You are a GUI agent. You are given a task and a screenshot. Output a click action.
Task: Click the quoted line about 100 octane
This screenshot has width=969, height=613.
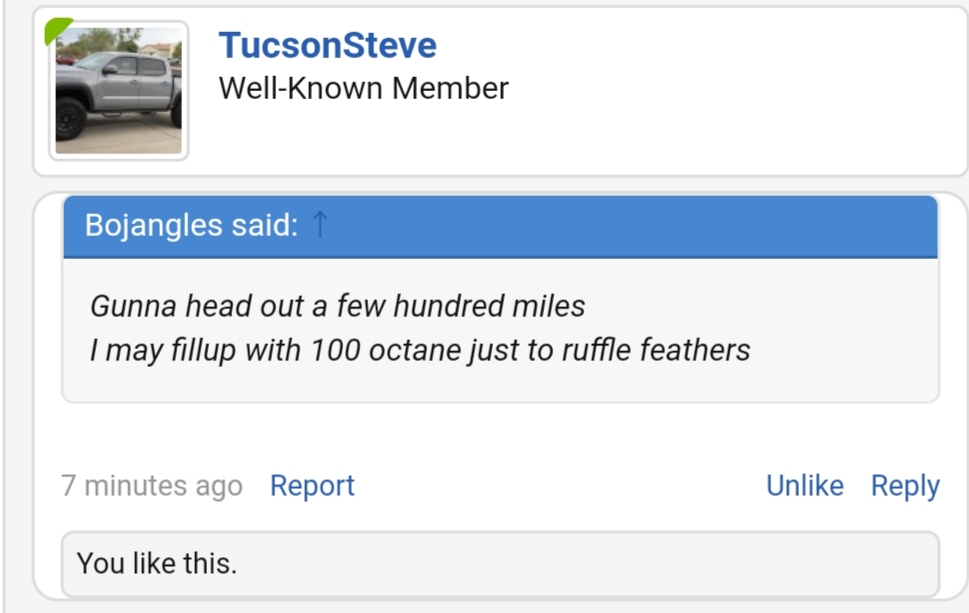(420, 350)
